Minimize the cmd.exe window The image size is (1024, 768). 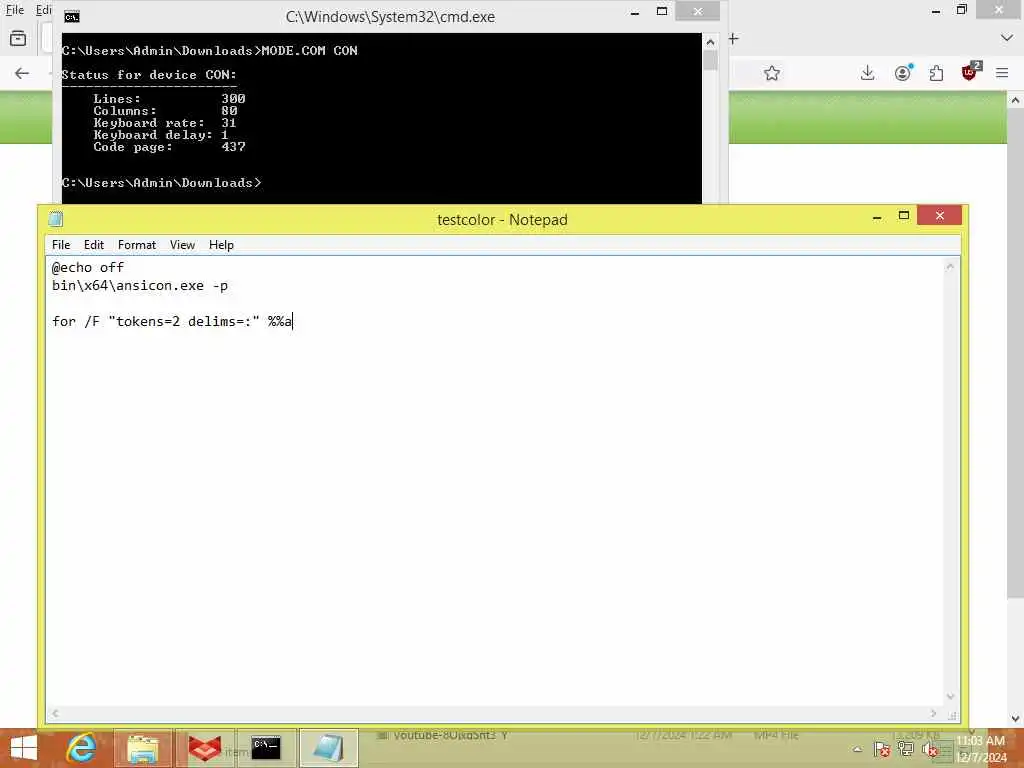(635, 12)
